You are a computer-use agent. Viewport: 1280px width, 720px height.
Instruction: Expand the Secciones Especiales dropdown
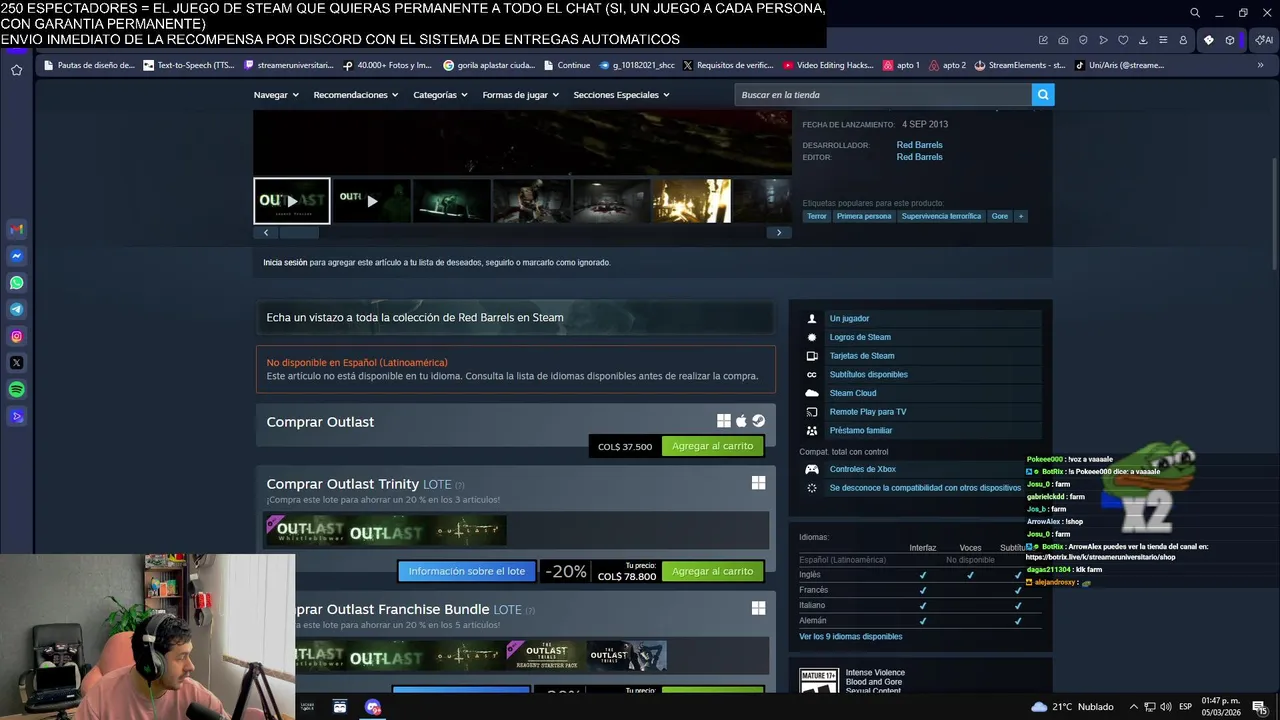(x=621, y=95)
